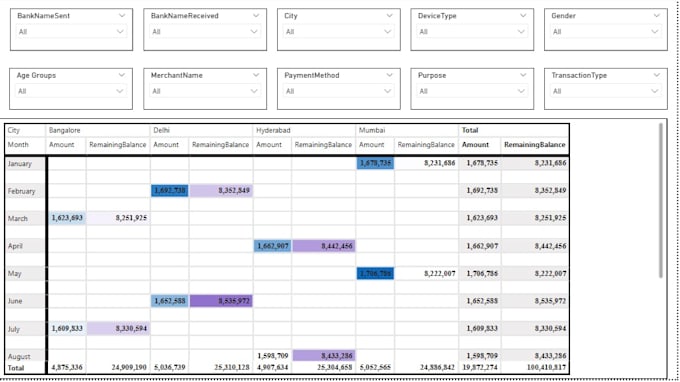Open the BankNameReceived value dropdown showing All
The image size is (680, 382).
click(205, 32)
